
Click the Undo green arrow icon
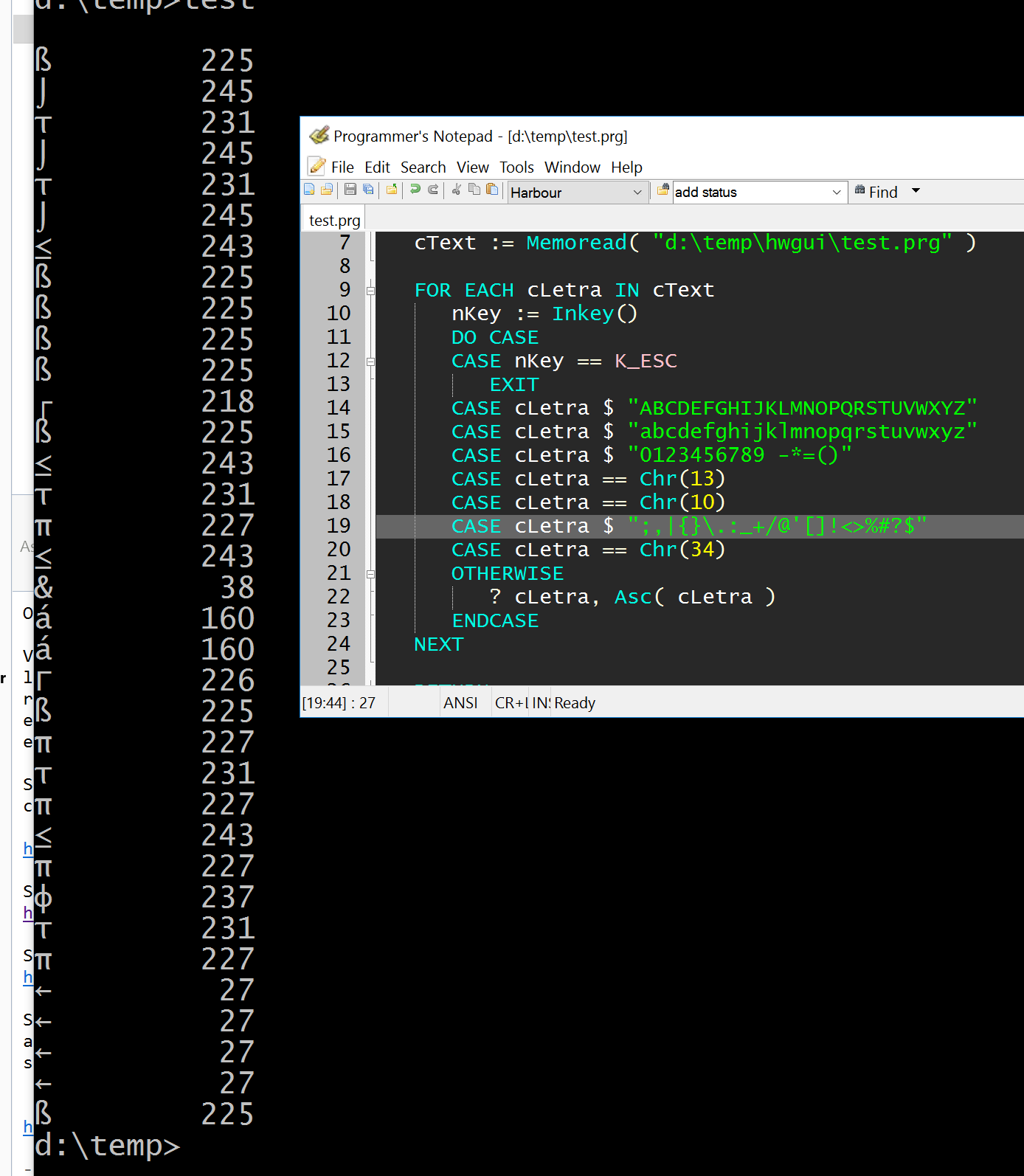point(415,190)
